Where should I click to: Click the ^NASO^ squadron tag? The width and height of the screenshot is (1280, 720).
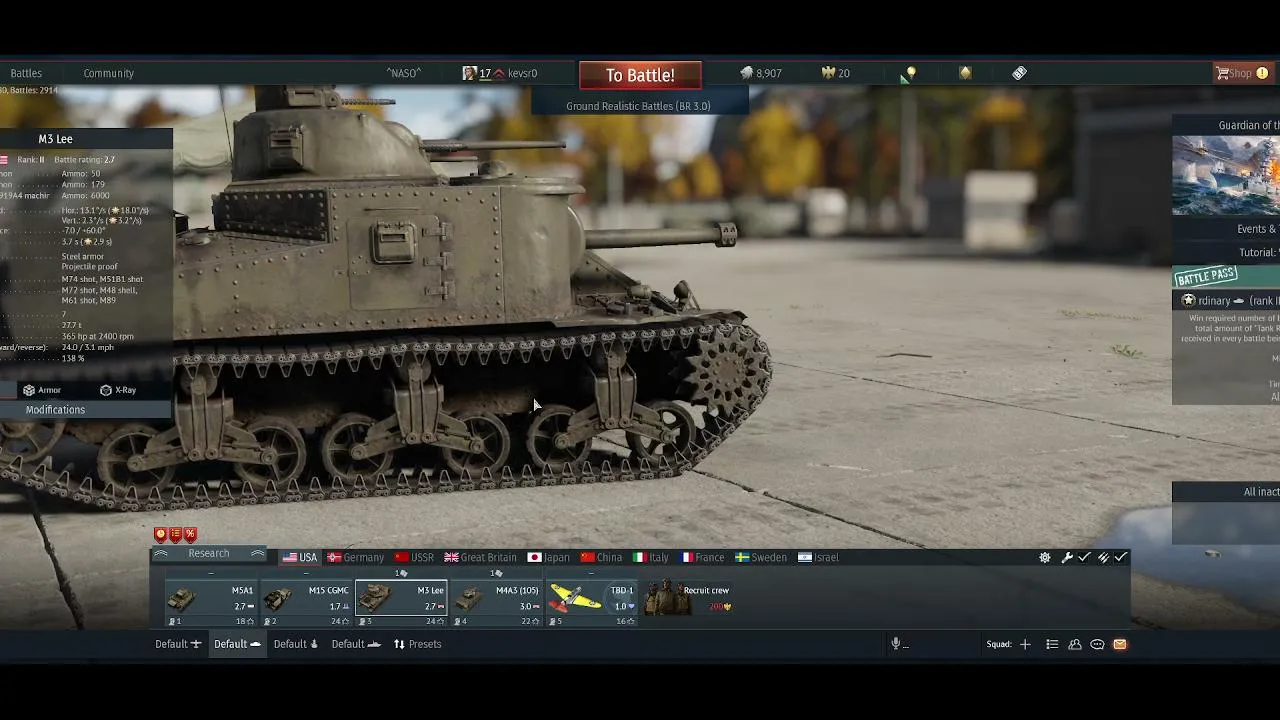(404, 73)
